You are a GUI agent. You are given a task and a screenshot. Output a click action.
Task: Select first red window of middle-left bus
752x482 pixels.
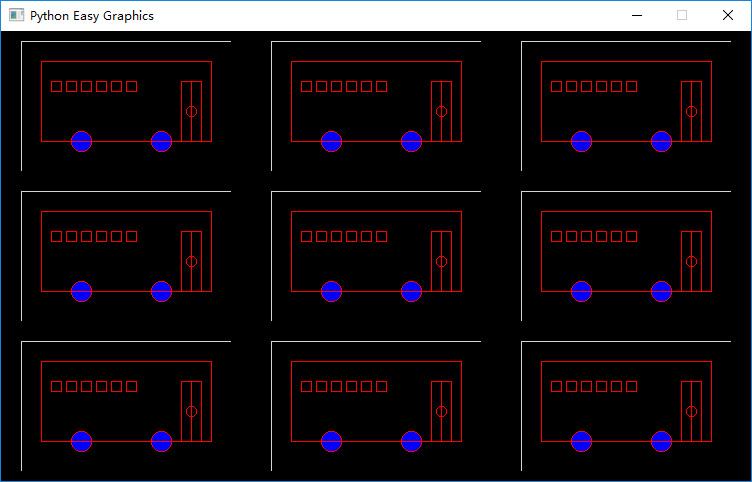[x=57, y=236]
